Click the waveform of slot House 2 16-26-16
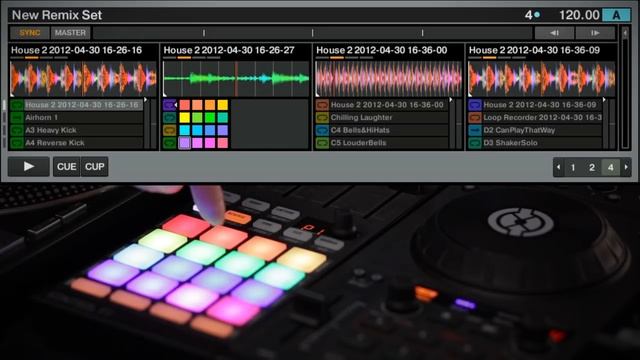Viewport: 640px width, 360px height. 83,79
